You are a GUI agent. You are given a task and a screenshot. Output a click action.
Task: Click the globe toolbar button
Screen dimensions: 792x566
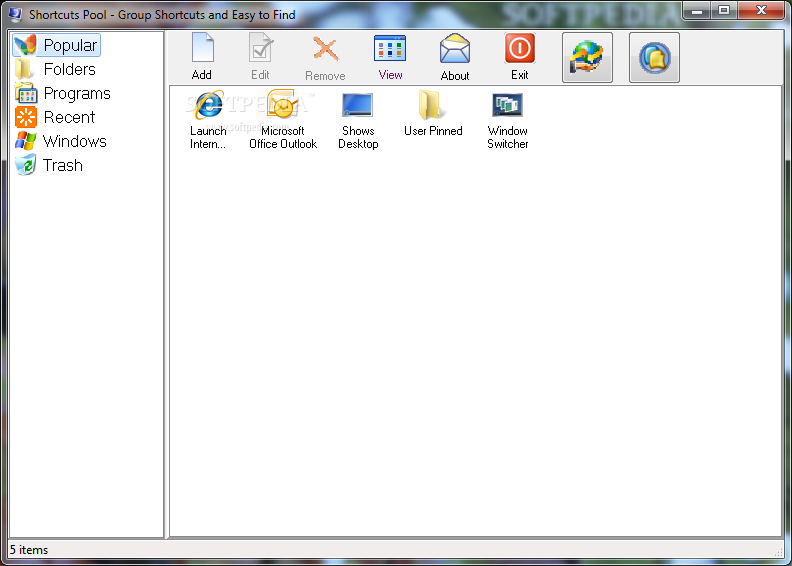point(587,57)
